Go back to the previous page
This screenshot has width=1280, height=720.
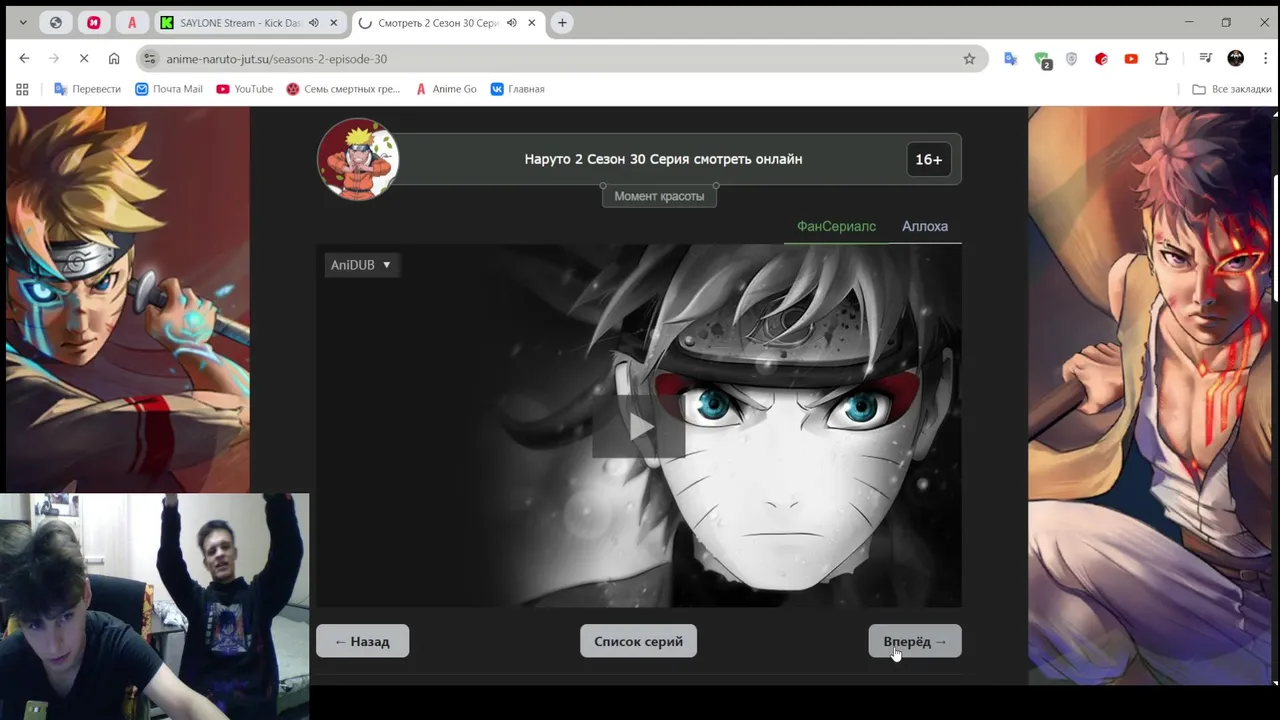coord(24,59)
